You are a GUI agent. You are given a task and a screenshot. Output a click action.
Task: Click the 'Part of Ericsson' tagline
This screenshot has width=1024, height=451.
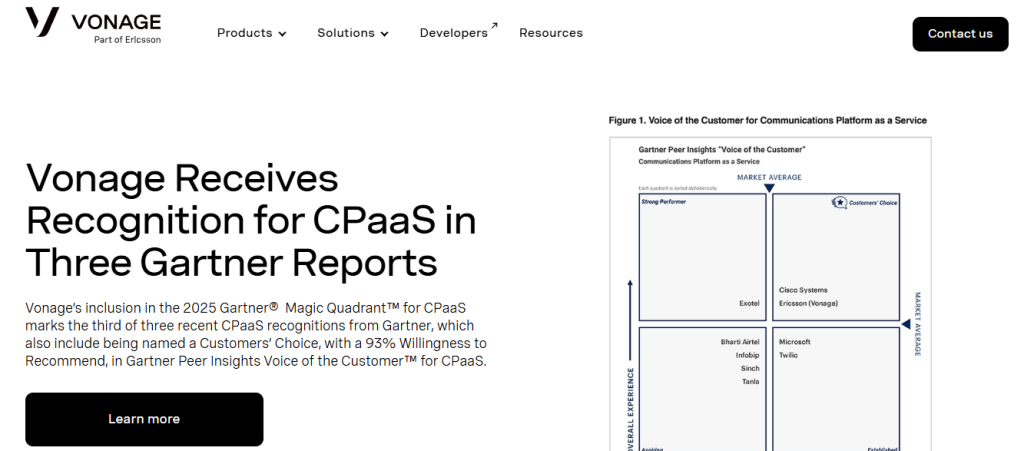(127, 40)
